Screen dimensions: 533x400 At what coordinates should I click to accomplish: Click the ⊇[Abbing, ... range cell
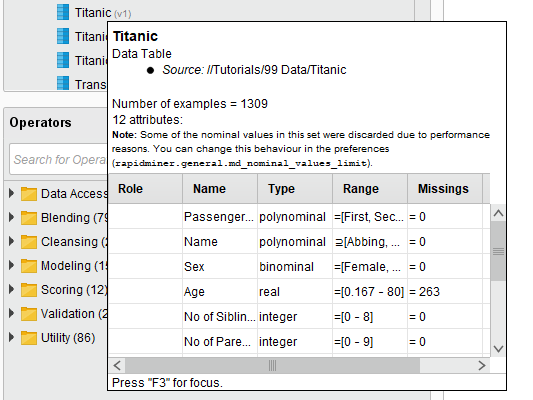[x=370, y=242]
